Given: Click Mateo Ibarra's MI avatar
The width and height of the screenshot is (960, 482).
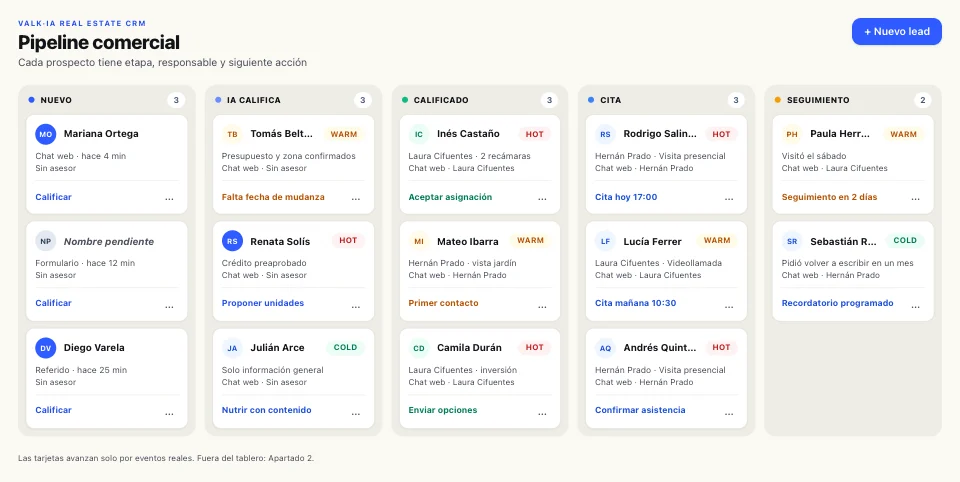Looking at the screenshot, I should click(x=419, y=241).
